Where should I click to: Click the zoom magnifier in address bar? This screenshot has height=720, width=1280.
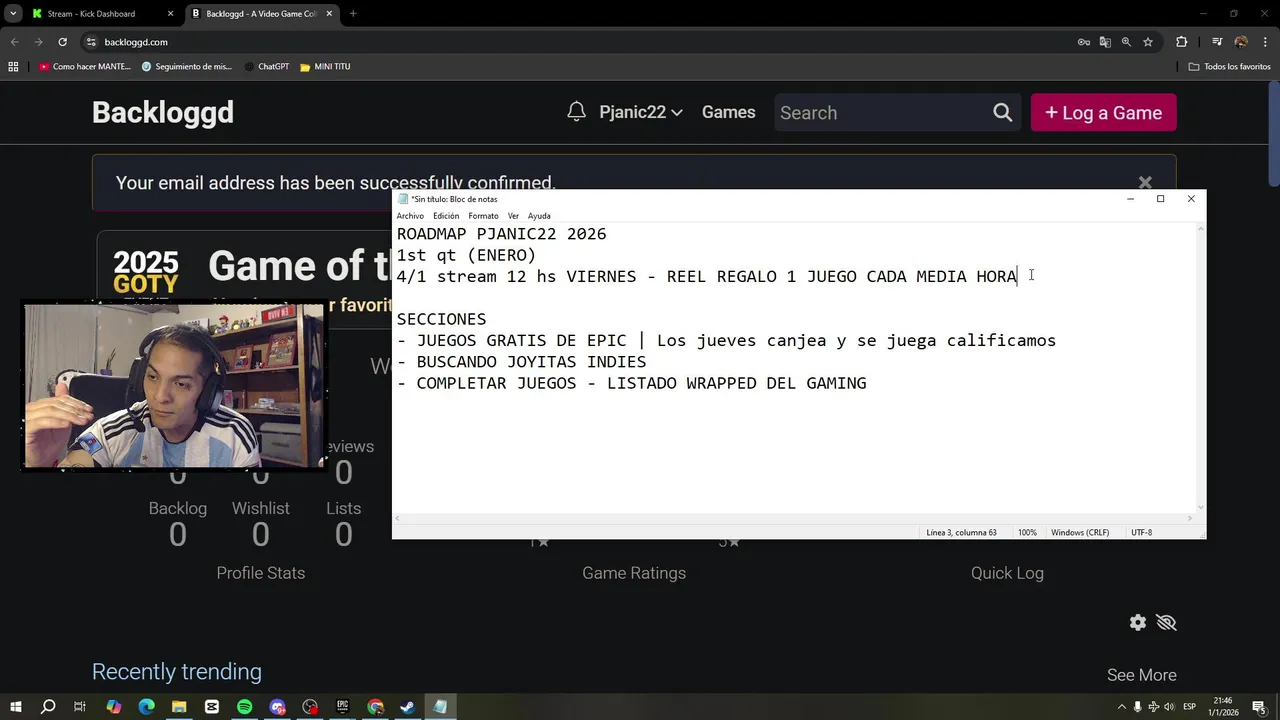(1126, 42)
